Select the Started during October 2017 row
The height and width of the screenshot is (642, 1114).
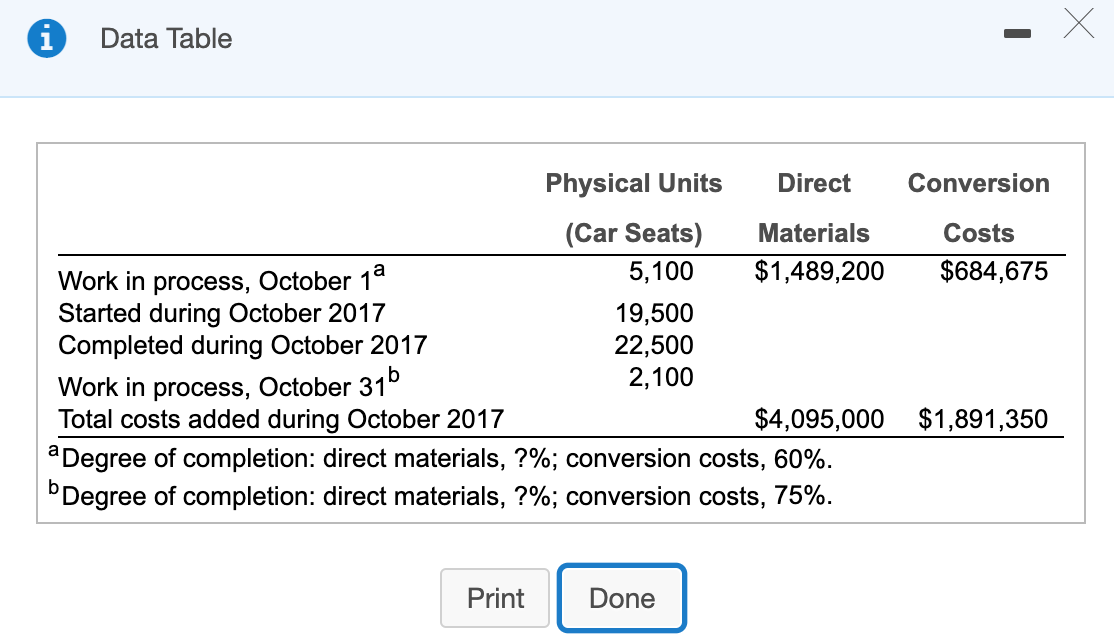[221, 313]
